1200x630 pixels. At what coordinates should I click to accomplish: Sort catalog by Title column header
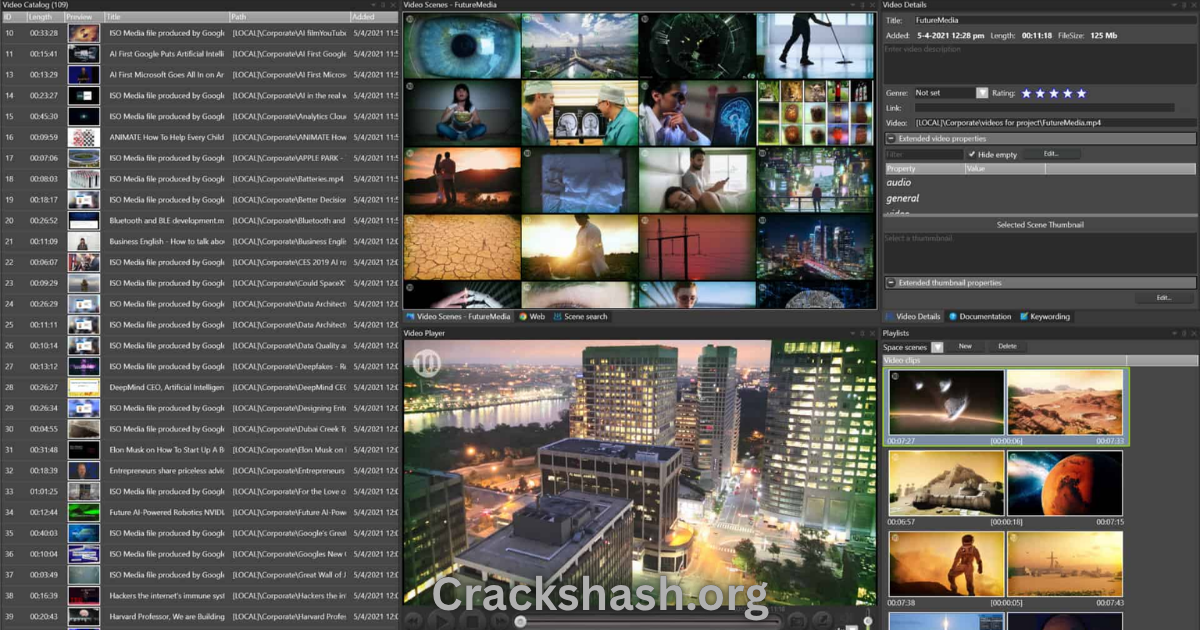pyautogui.click(x=166, y=17)
